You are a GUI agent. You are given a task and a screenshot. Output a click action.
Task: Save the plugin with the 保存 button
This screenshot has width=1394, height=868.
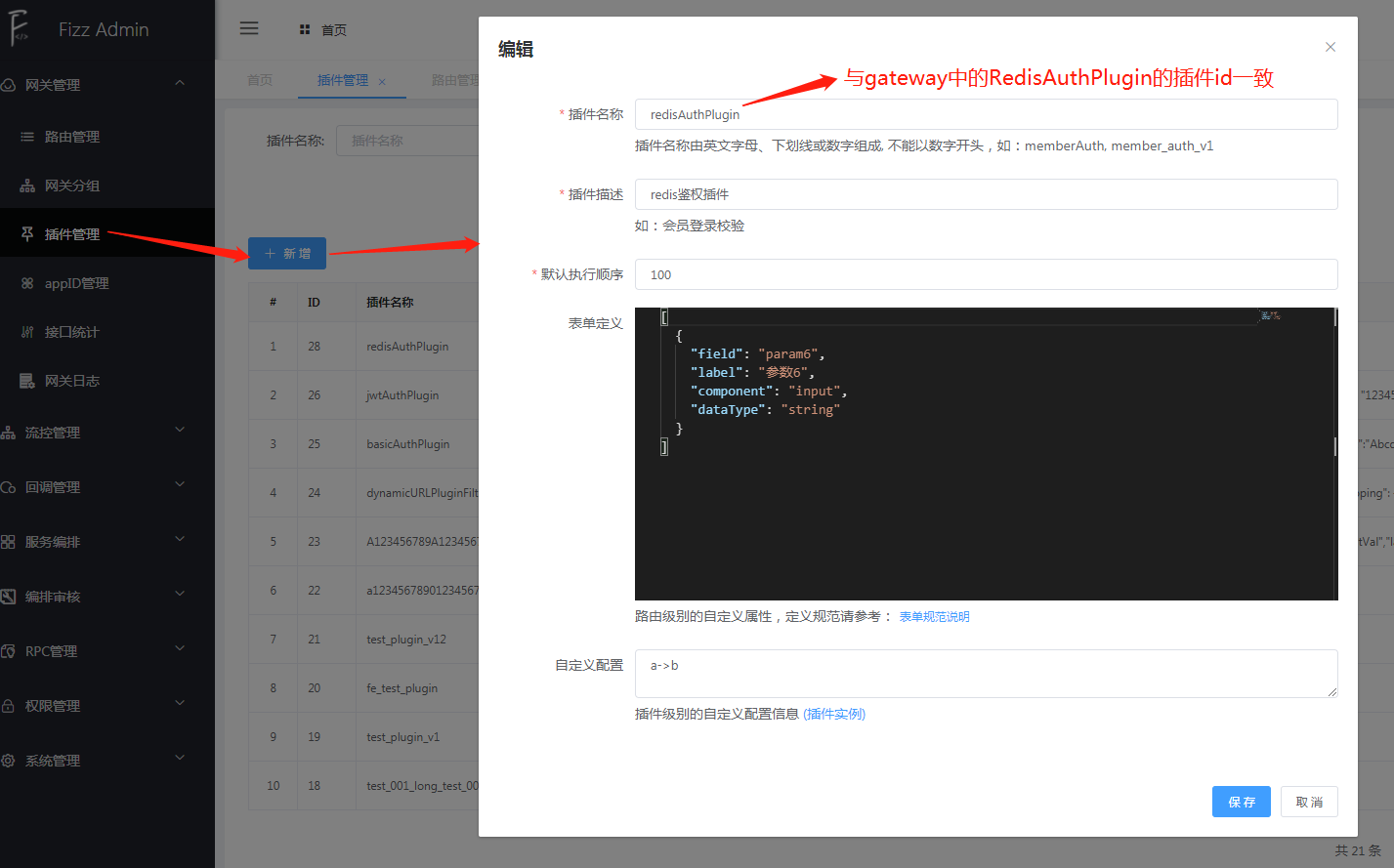1241,801
